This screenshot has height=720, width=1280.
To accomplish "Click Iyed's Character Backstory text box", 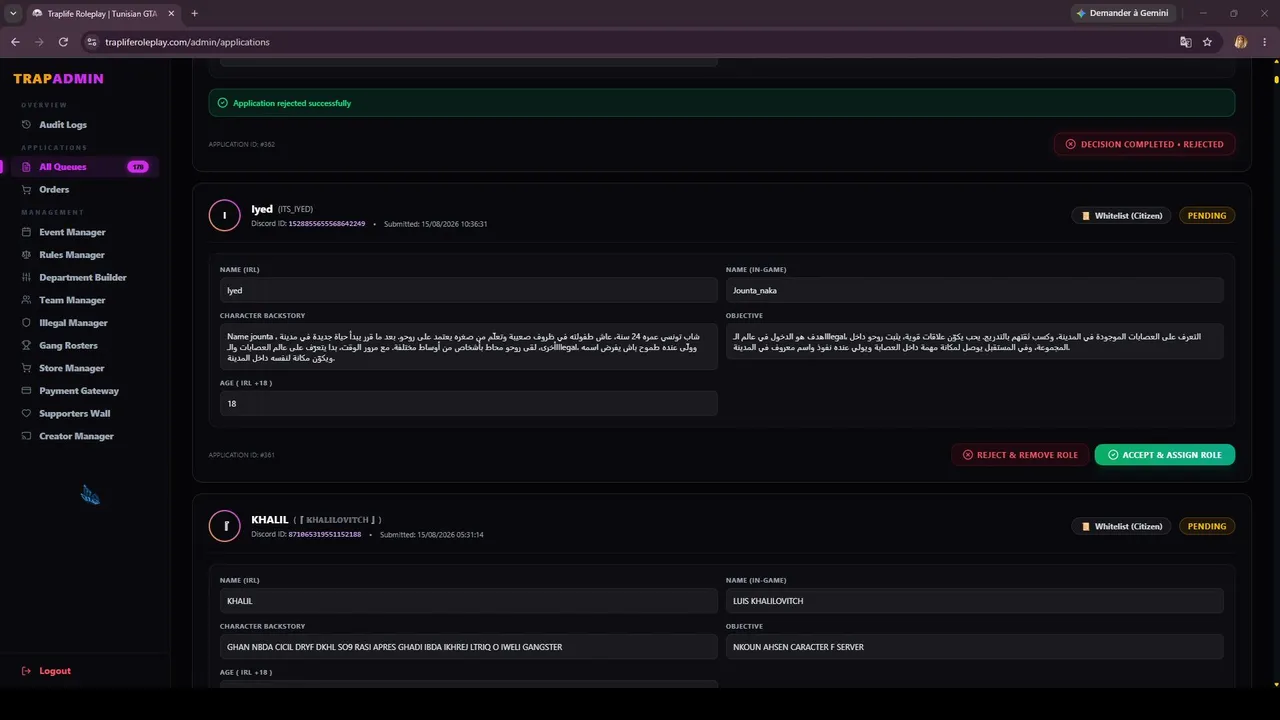I will point(468,347).
